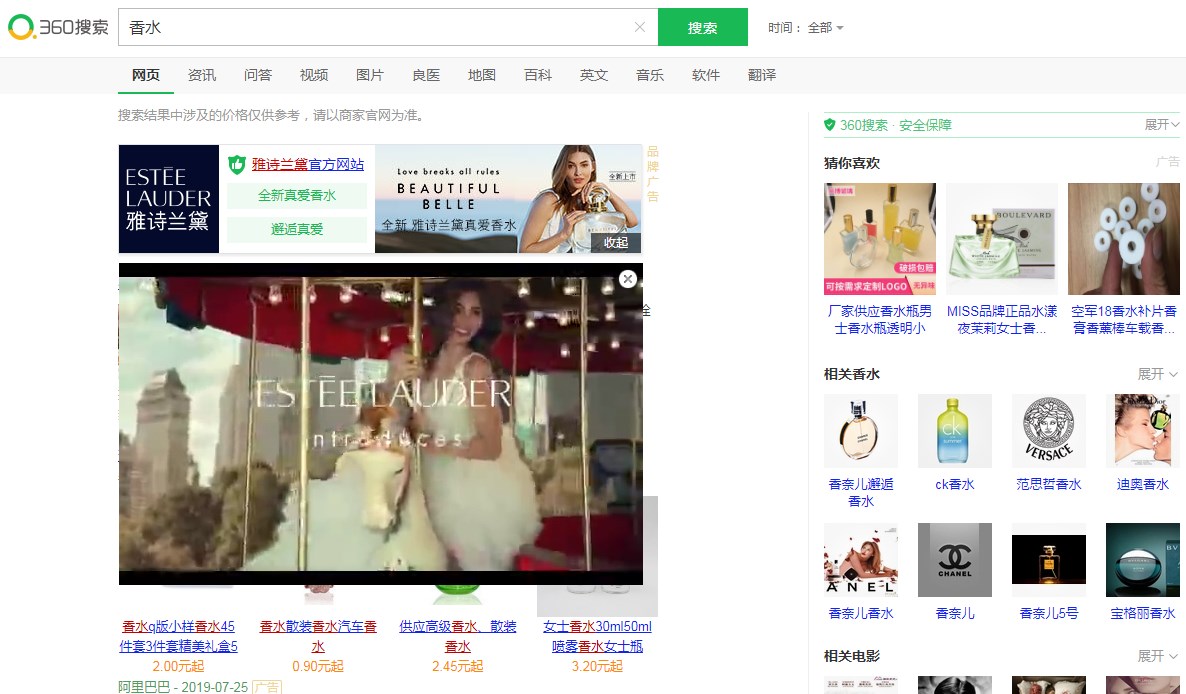Image resolution: width=1186 pixels, height=694 pixels.
Task: Switch to the 英文 tab
Action: tap(594, 75)
